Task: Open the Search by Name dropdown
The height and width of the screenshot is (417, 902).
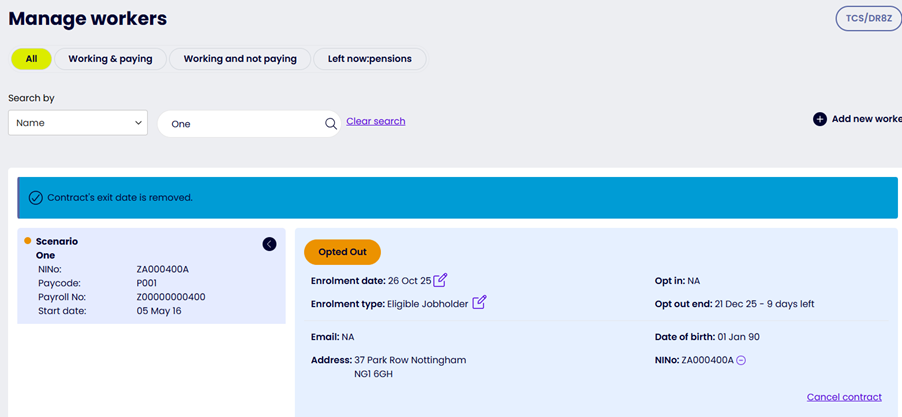Action: pos(78,123)
